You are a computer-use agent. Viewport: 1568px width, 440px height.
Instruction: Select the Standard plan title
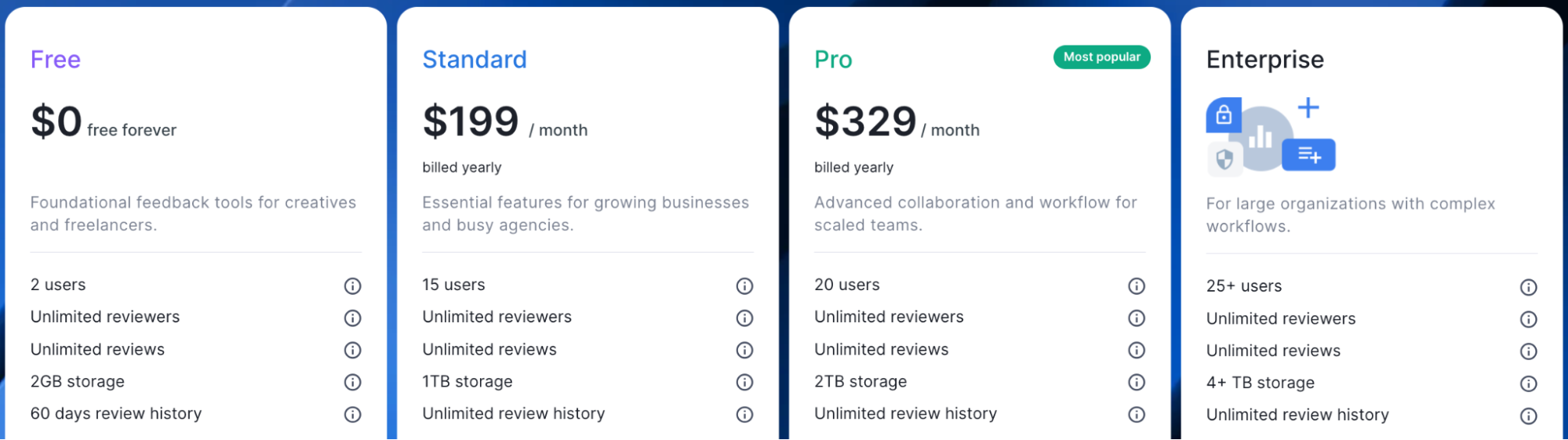(x=475, y=60)
